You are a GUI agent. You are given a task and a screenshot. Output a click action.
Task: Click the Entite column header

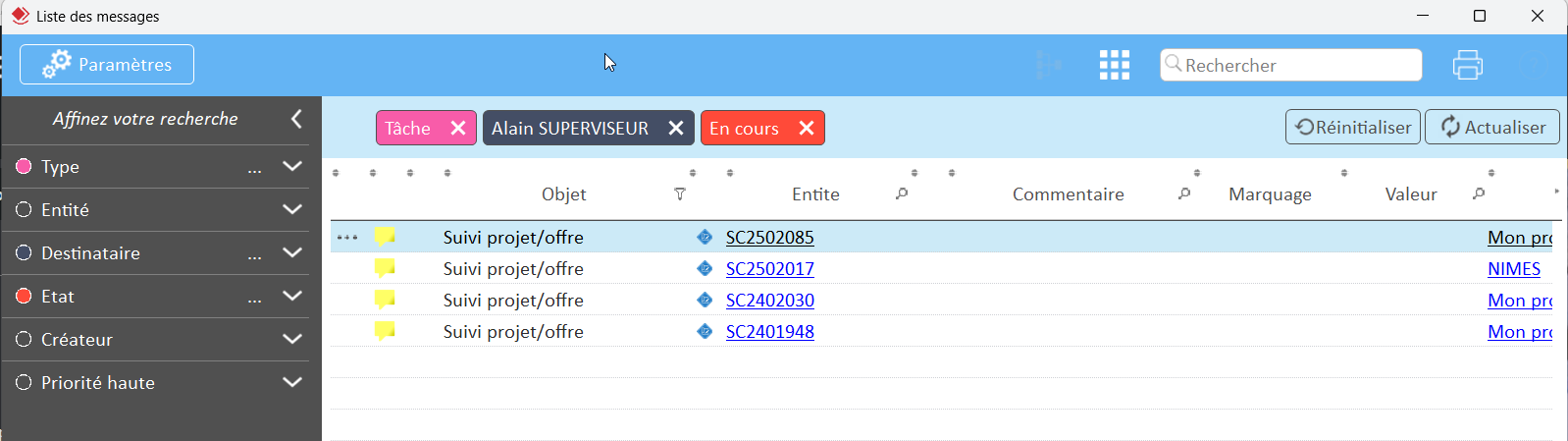pyautogui.click(x=815, y=194)
